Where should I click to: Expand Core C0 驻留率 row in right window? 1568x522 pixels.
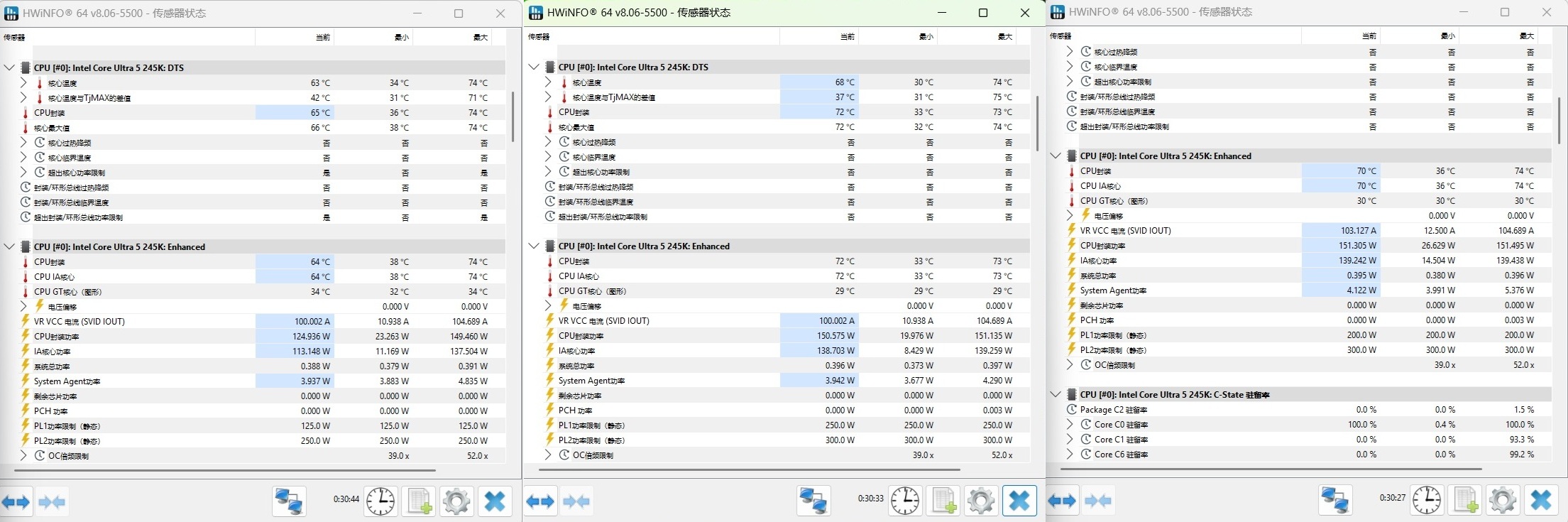click(x=1070, y=424)
